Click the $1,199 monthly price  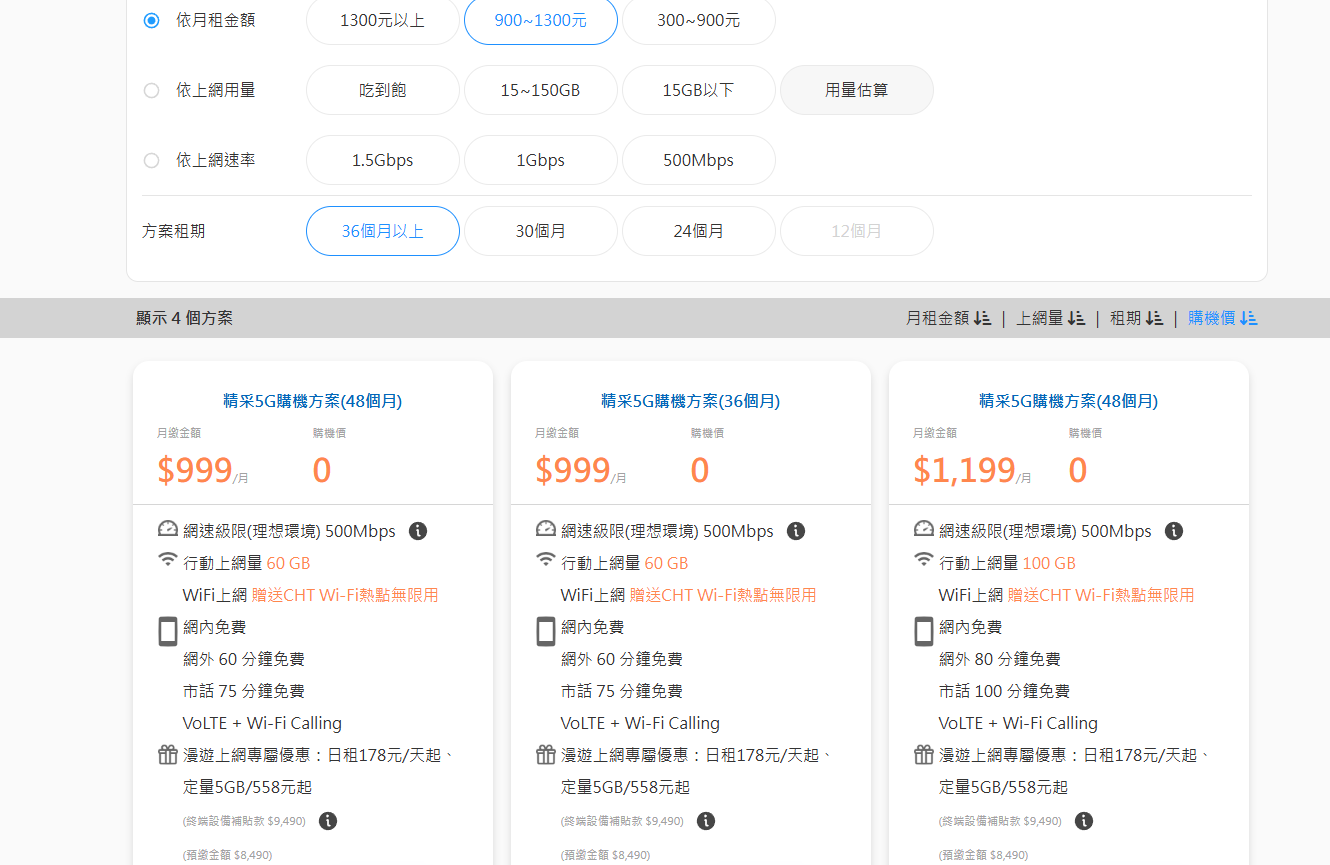point(964,470)
